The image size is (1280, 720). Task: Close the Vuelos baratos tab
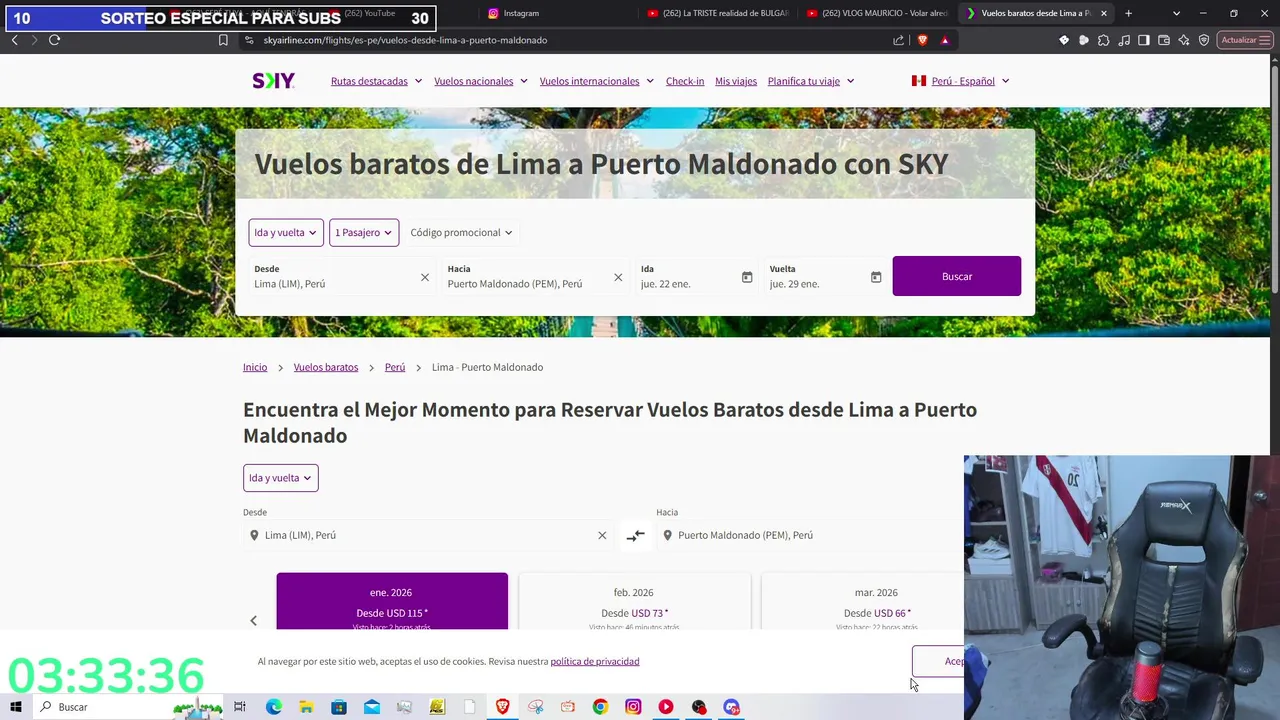pos(1104,13)
